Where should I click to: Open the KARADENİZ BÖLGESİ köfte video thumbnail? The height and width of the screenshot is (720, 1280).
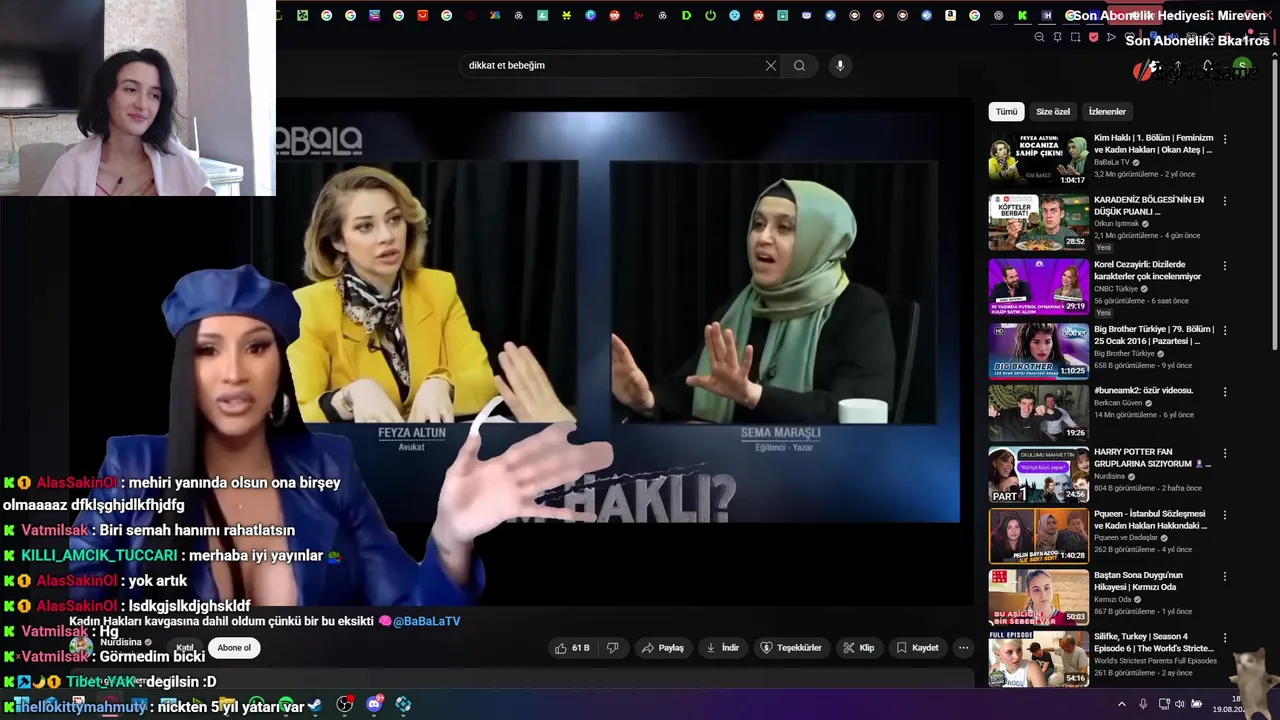(1038, 222)
